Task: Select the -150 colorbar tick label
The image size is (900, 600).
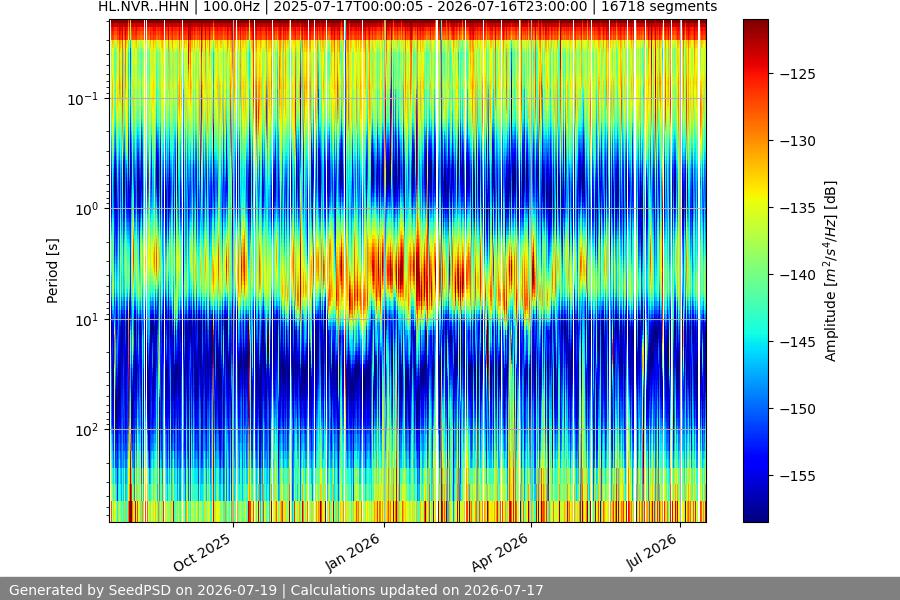Action: click(x=798, y=409)
